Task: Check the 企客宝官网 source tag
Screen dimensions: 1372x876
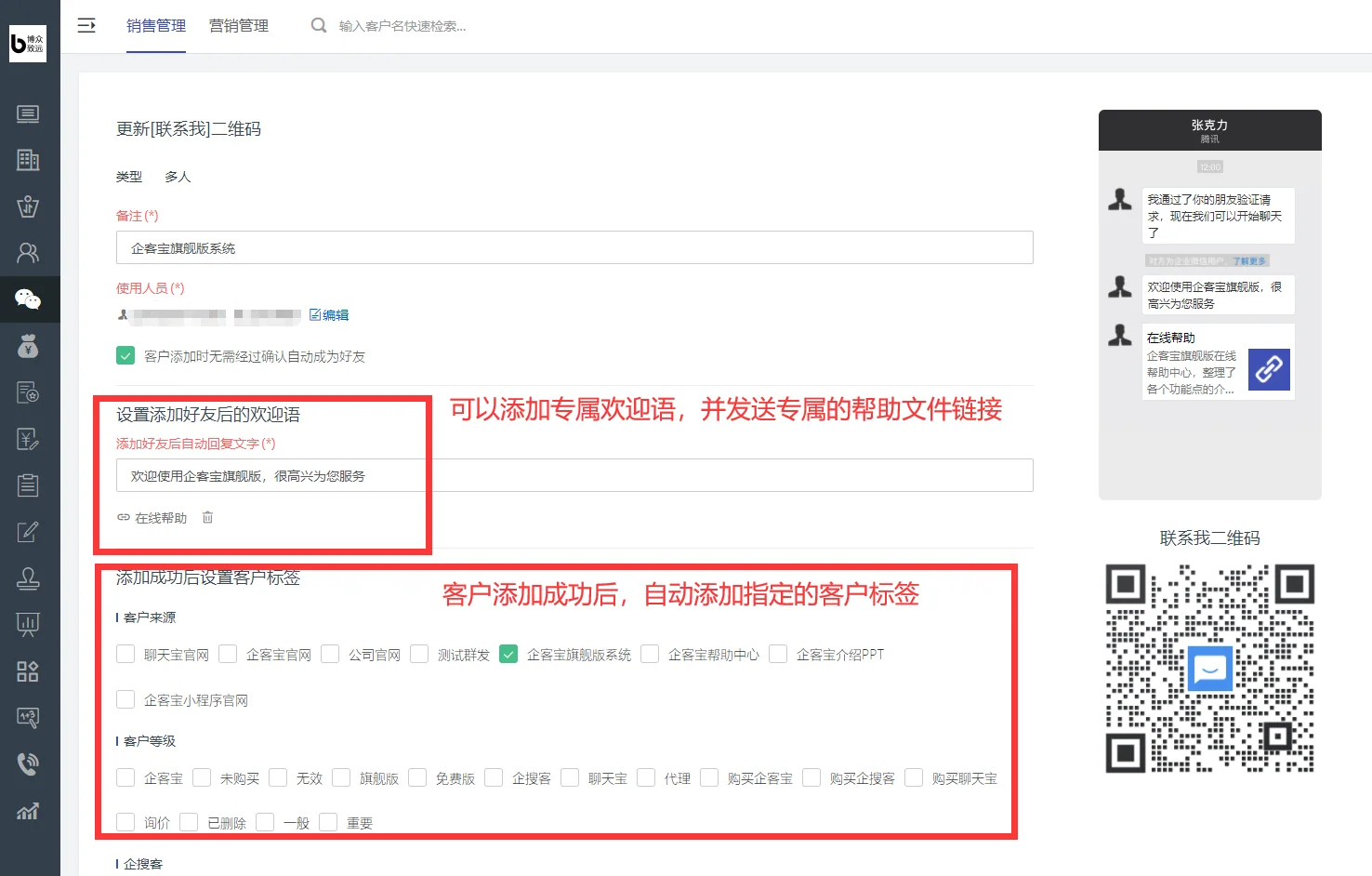Action: click(228, 654)
